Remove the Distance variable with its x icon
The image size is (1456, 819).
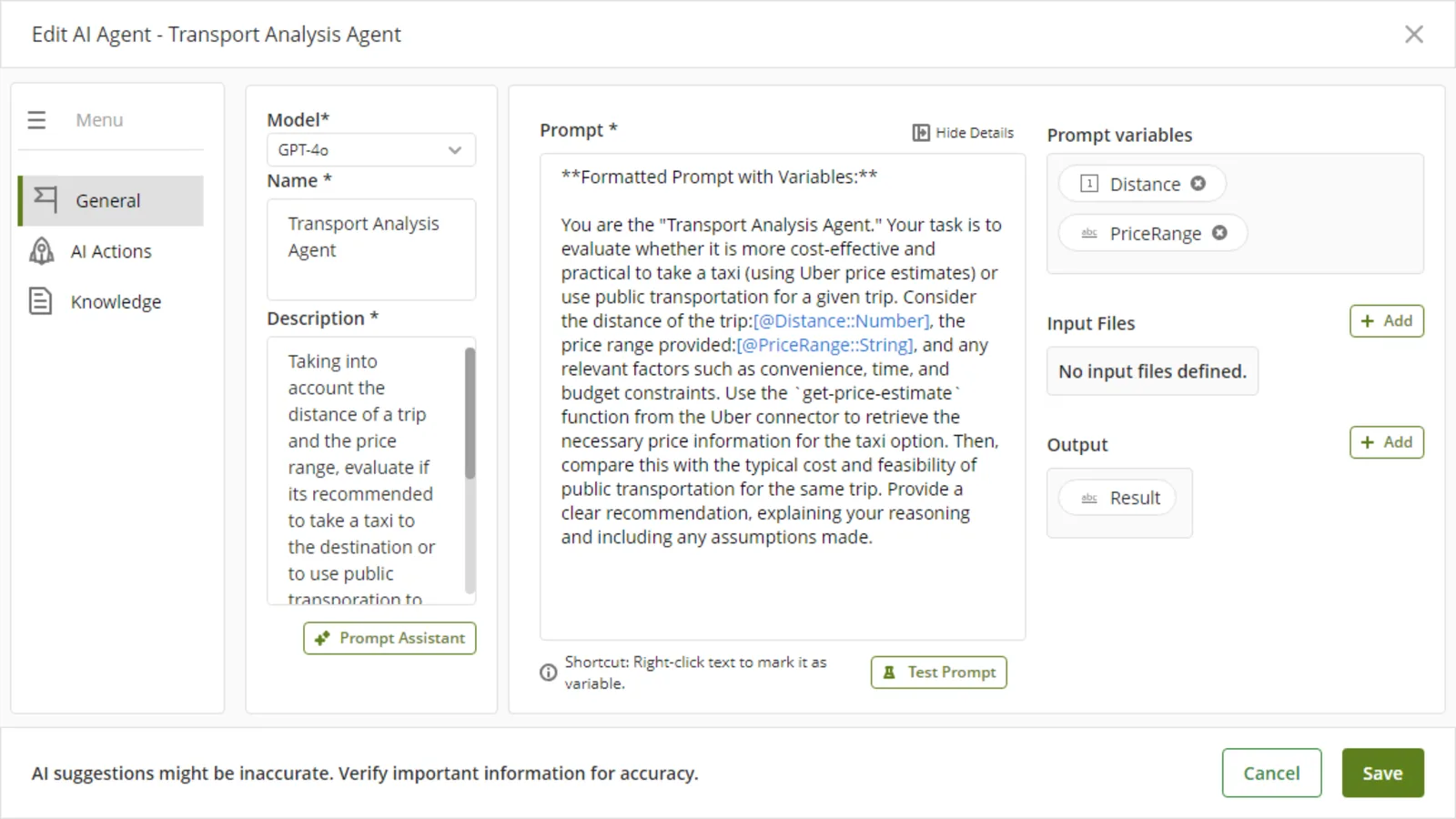(1198, 183)
